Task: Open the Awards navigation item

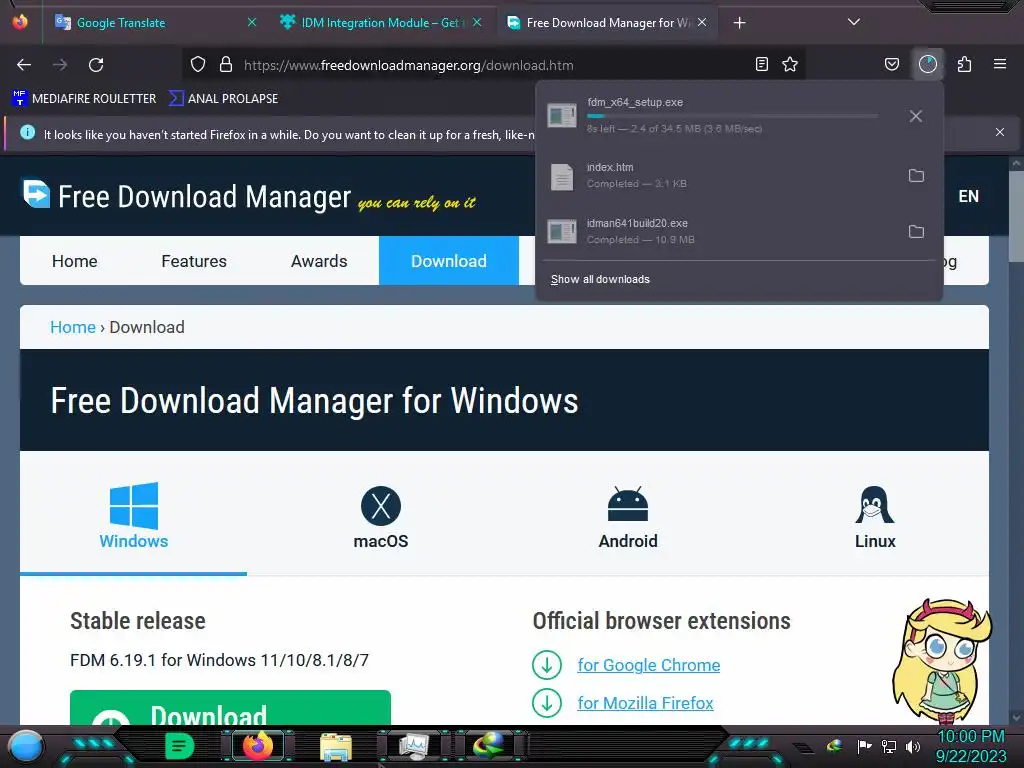Action: [x=319, y=261]
